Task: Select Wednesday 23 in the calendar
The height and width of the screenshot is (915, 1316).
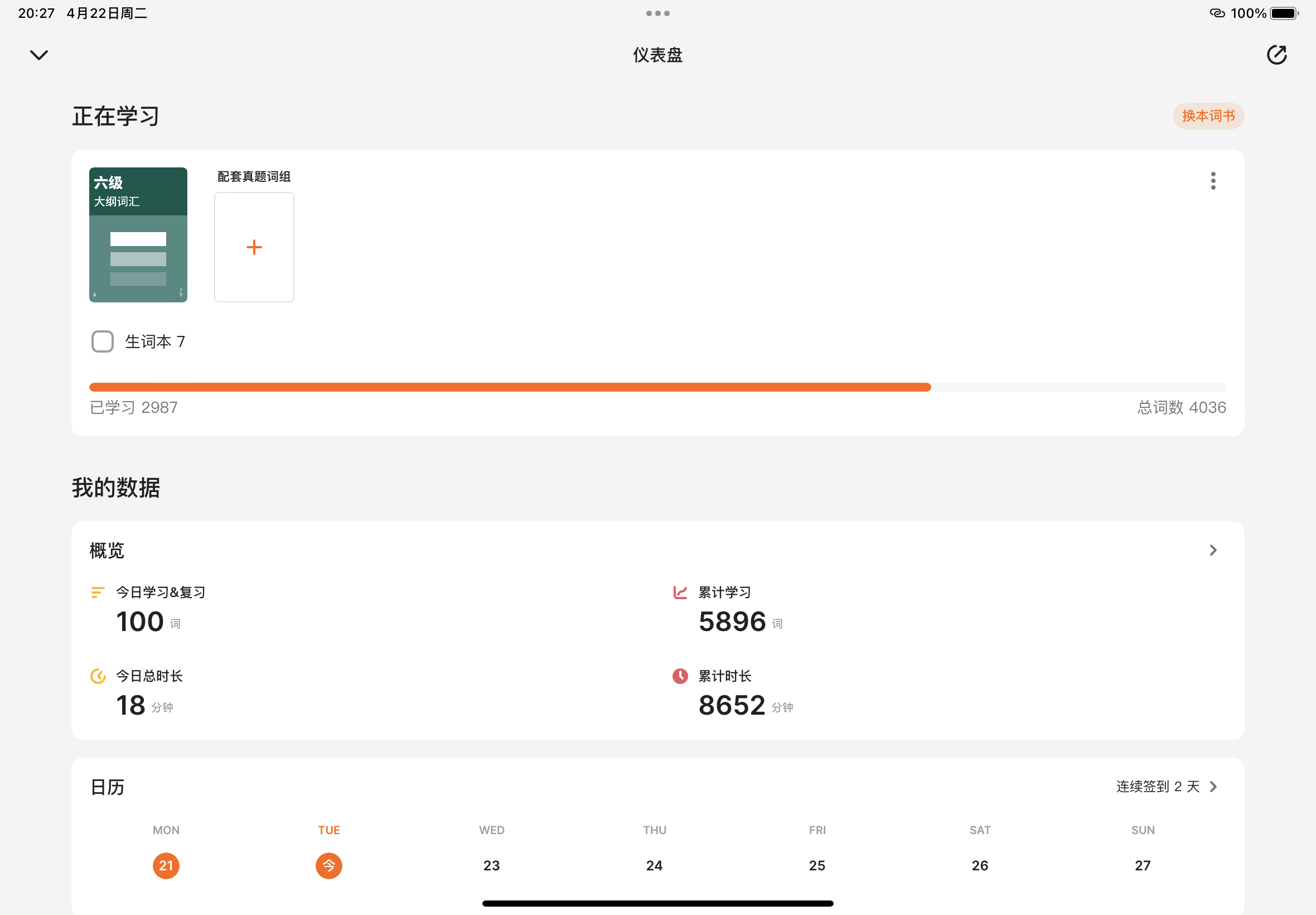Action: 492,865
